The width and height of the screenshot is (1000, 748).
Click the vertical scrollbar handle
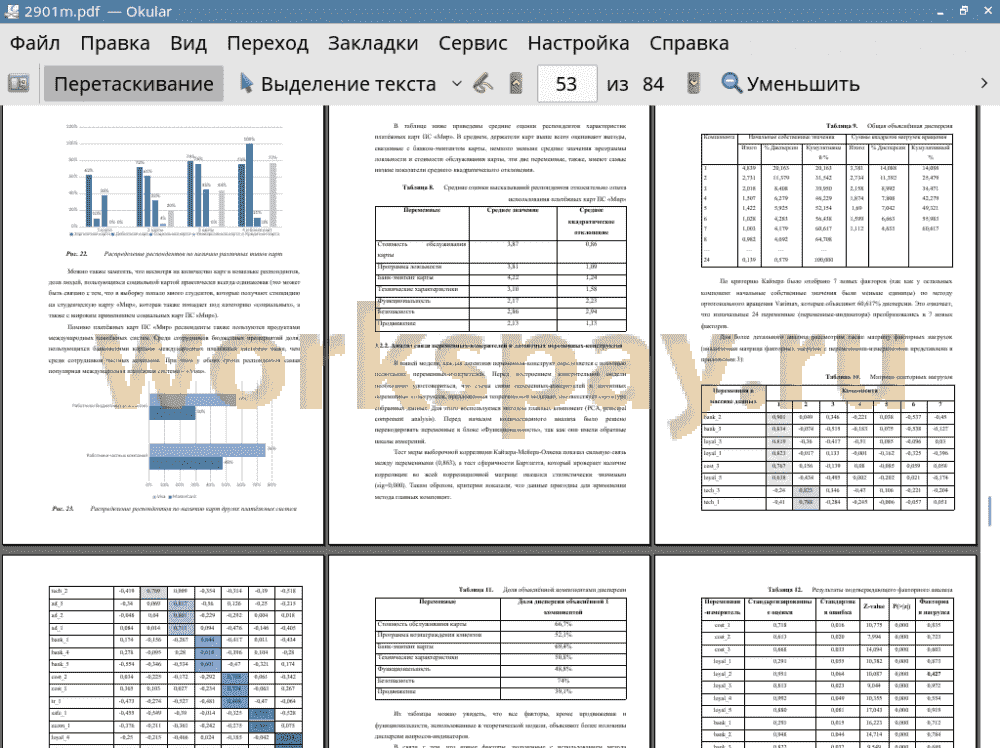click(x=990, y=511)
